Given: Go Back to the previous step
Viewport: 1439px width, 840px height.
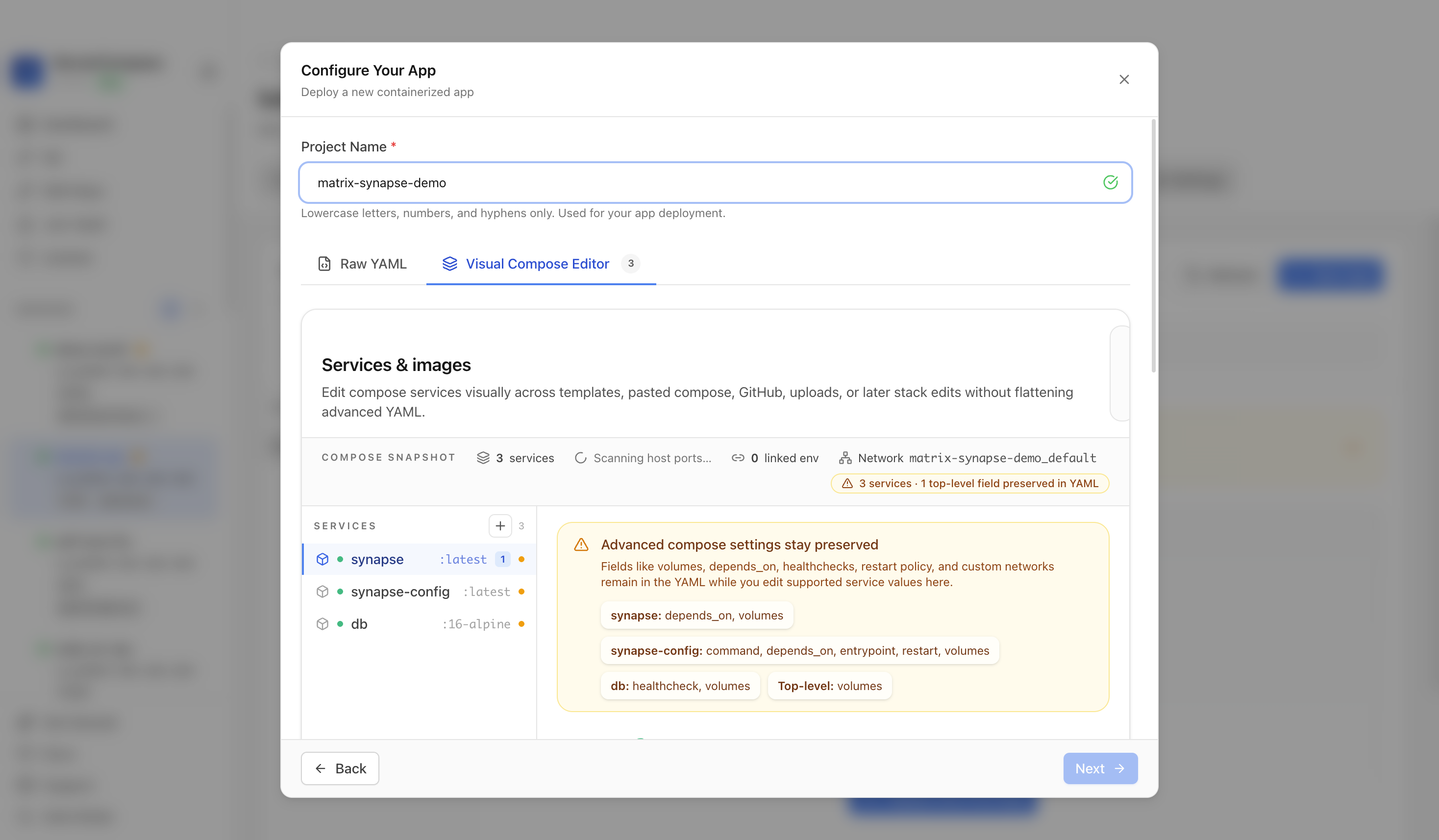Looking at the screenshot, I should click(340, 768).
